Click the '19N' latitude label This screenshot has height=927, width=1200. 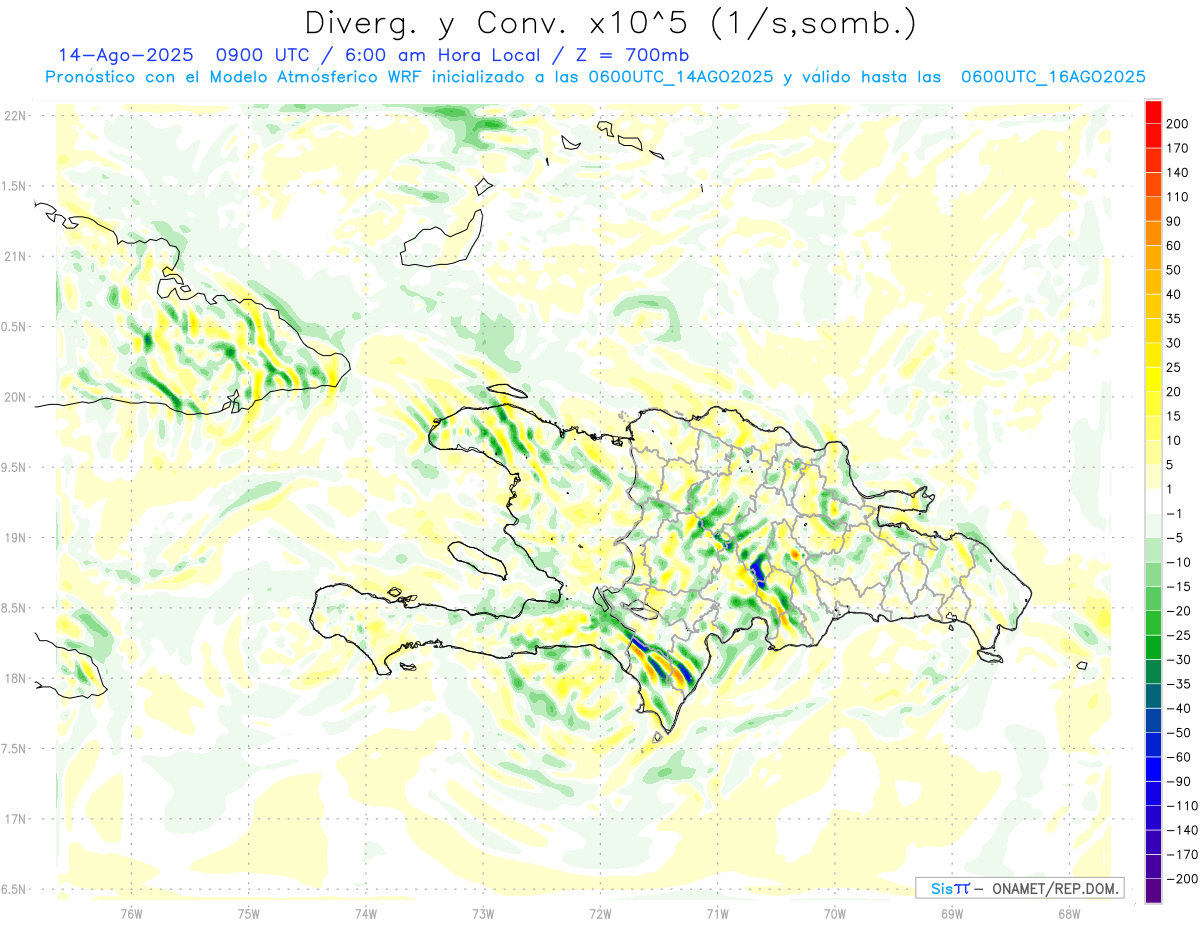coord(15,538)
